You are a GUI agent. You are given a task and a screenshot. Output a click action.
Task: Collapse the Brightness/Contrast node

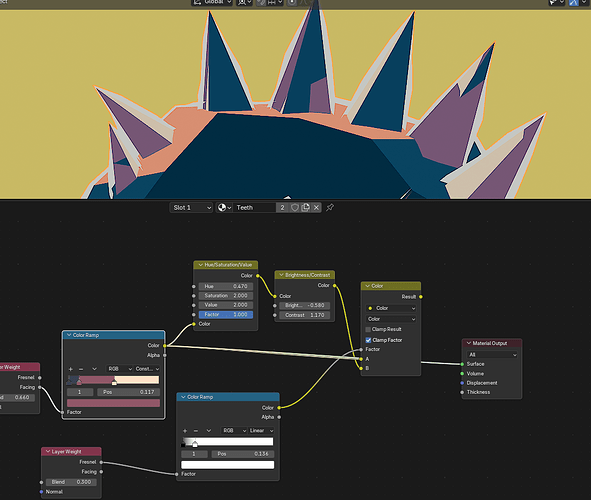click(281, 275)
